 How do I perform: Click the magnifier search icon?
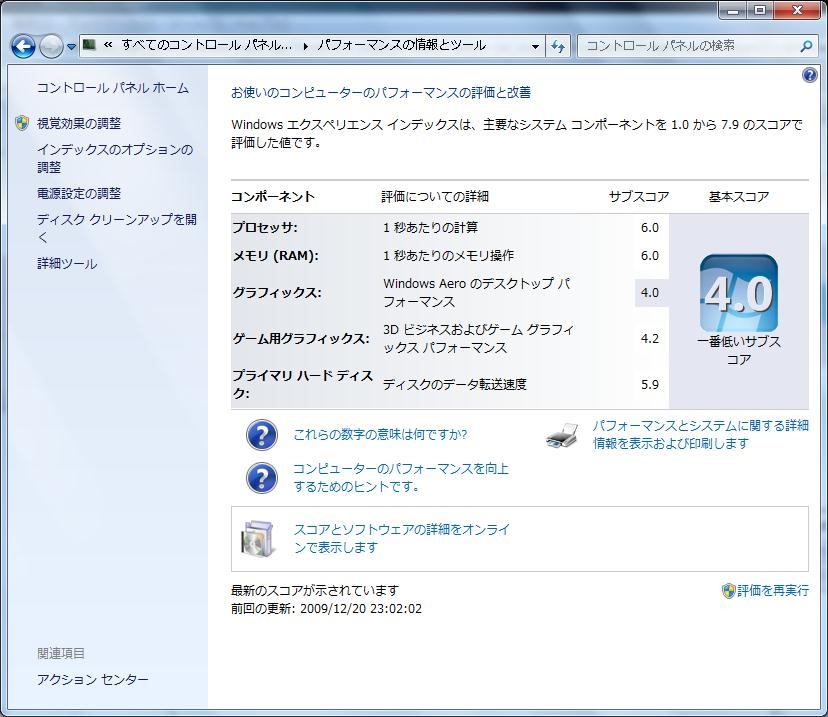[806, 46]
